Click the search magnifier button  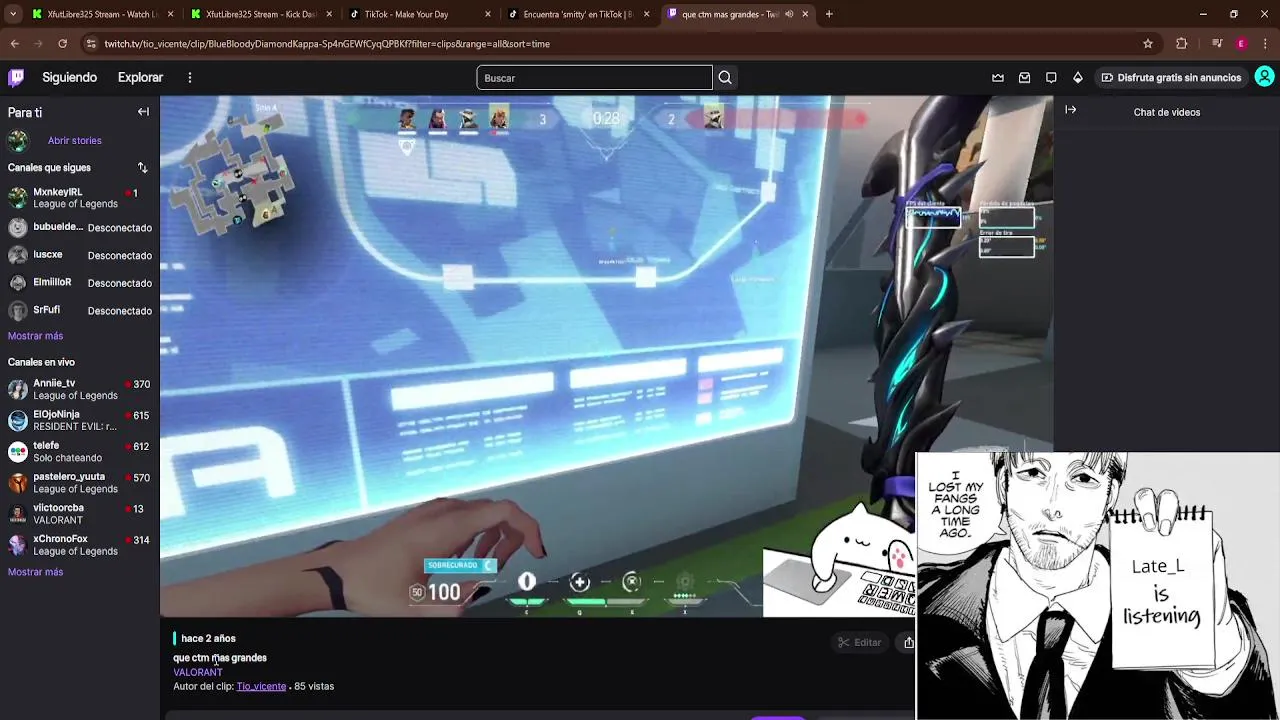[725, 78]
